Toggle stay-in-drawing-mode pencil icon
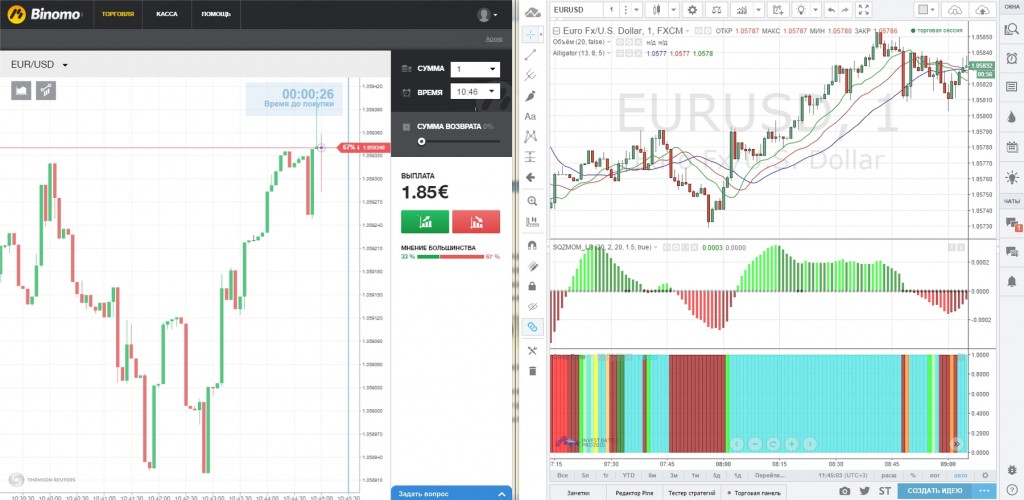Image resolution: width=1024 pixels, height=500 pixels. pyautogui.click(x=532, y=266)
